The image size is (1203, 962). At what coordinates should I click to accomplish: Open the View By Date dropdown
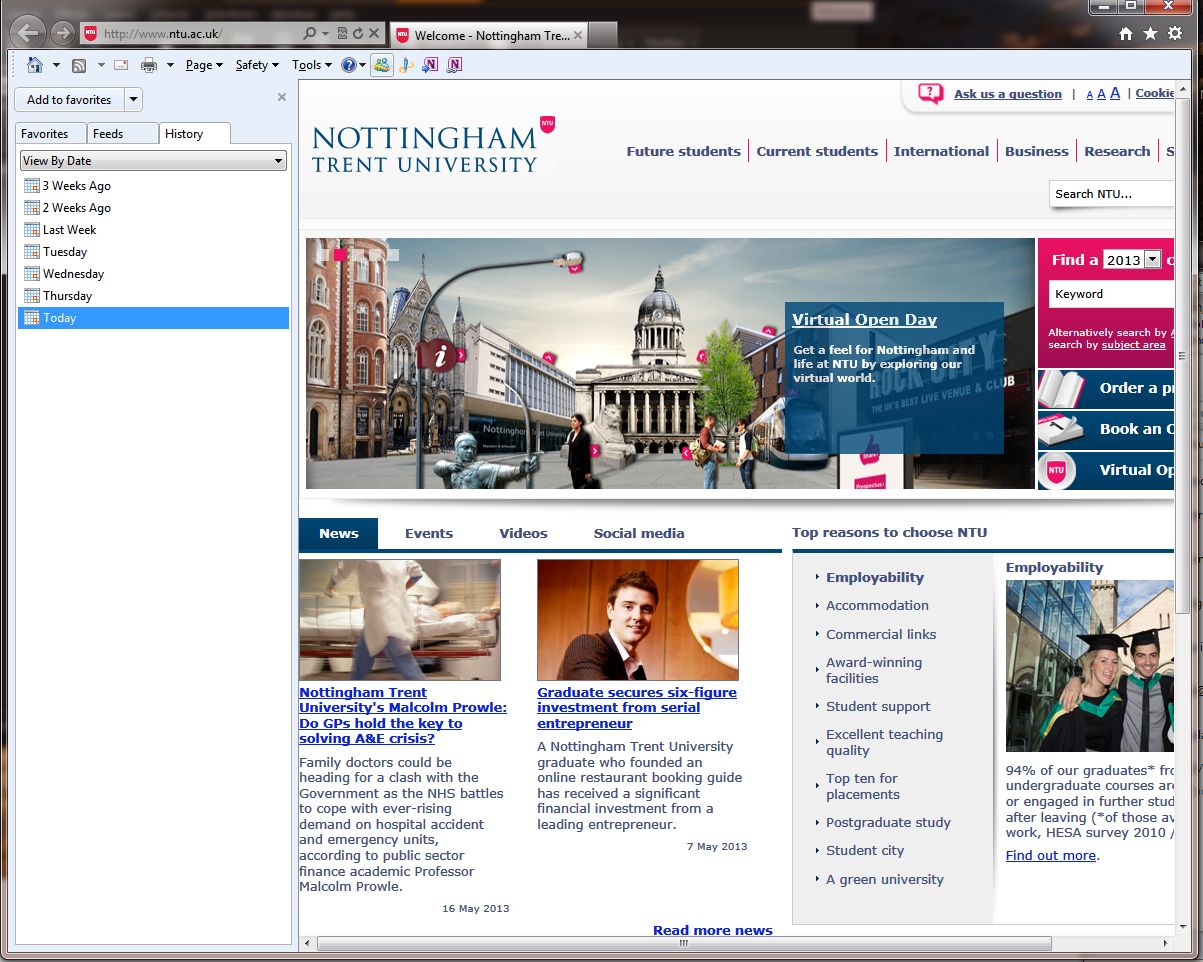point(153,161)
